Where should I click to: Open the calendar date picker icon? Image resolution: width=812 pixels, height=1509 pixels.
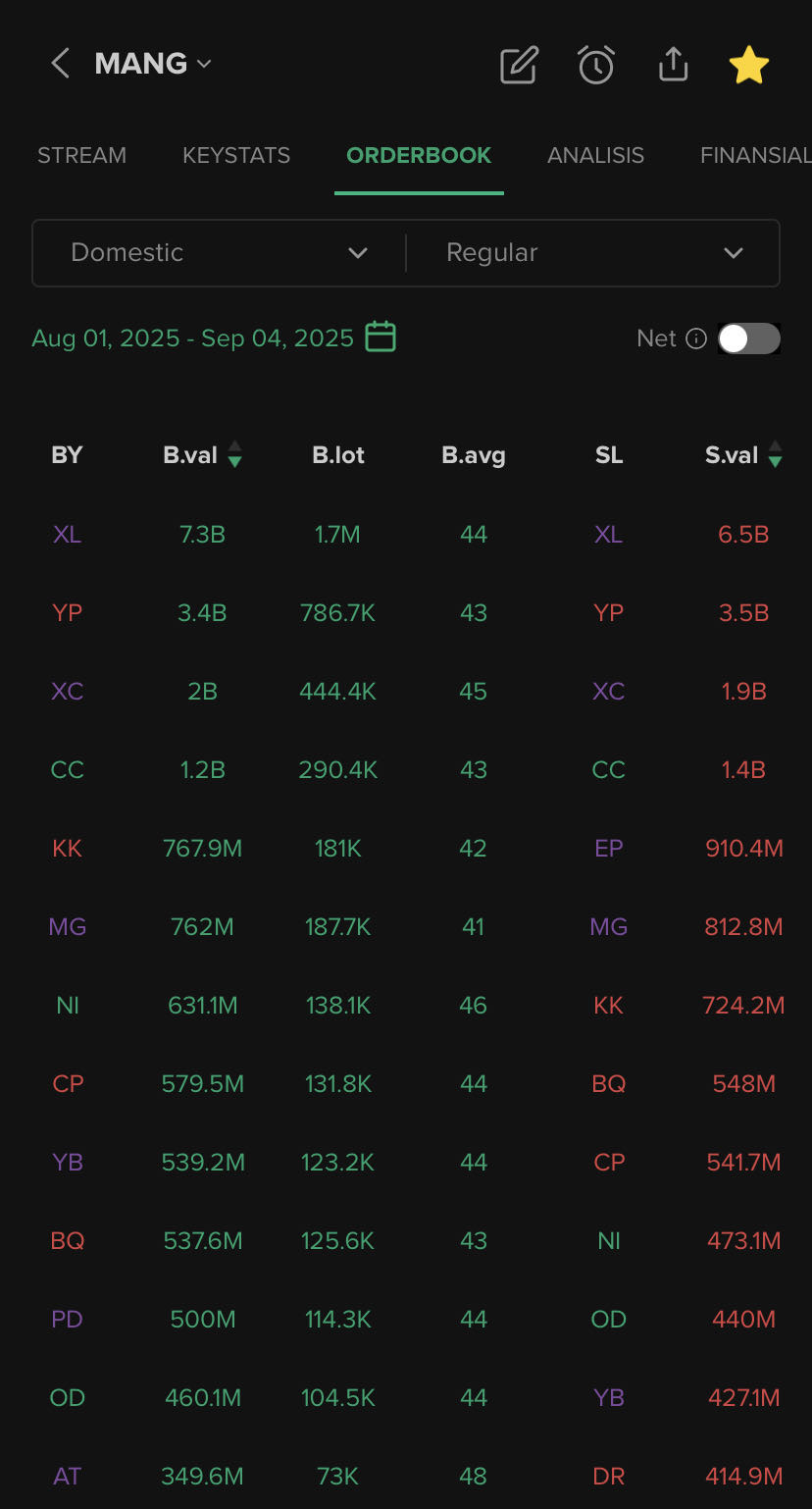click(381, 337)
